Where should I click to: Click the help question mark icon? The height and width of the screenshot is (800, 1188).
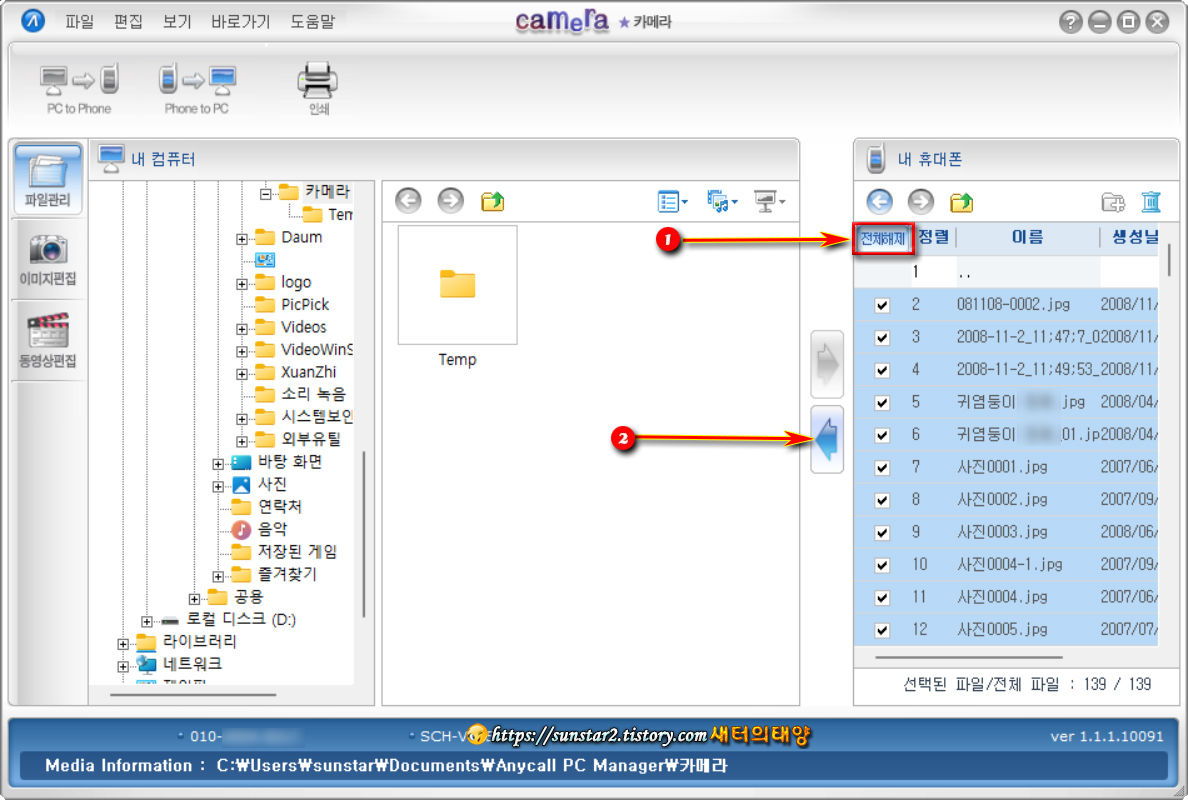pyautogui.click(x=1070, y=22)
